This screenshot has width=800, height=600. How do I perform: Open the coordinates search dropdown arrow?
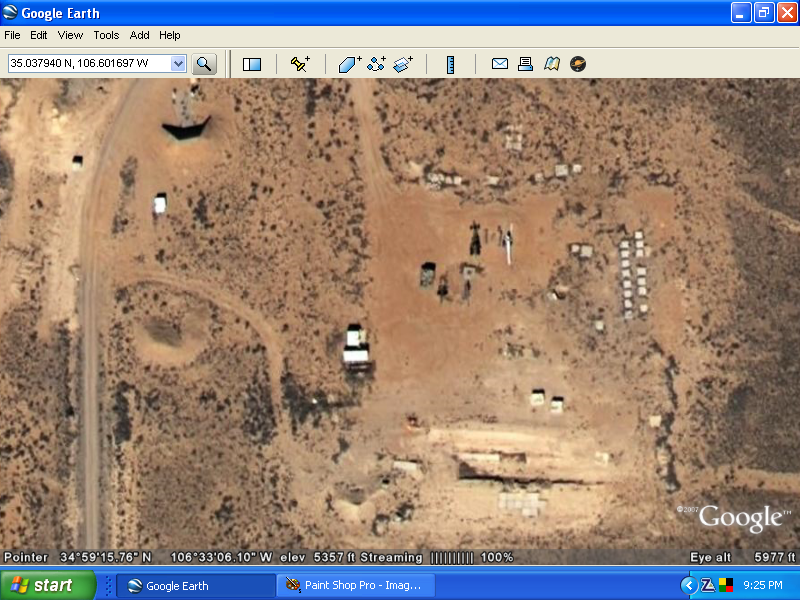pyautogui.click(x=178, y=64)
